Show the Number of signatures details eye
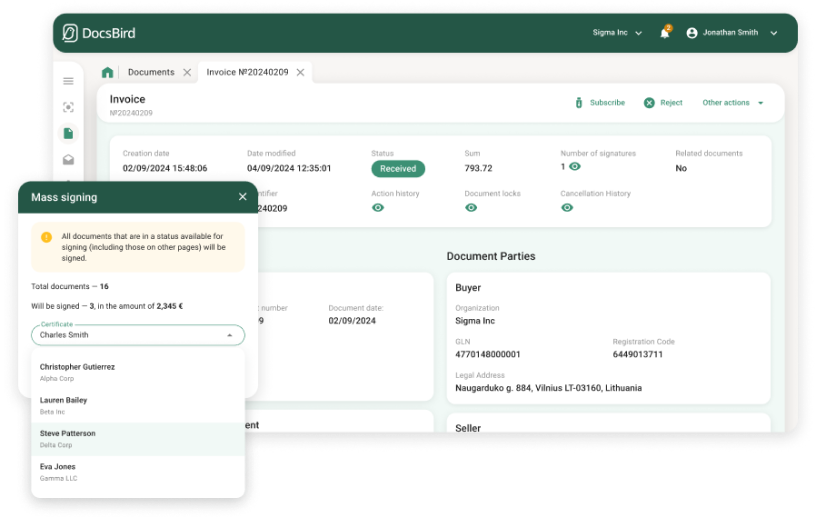This screenshot has width=816, height=520. (x=575, y=167)
